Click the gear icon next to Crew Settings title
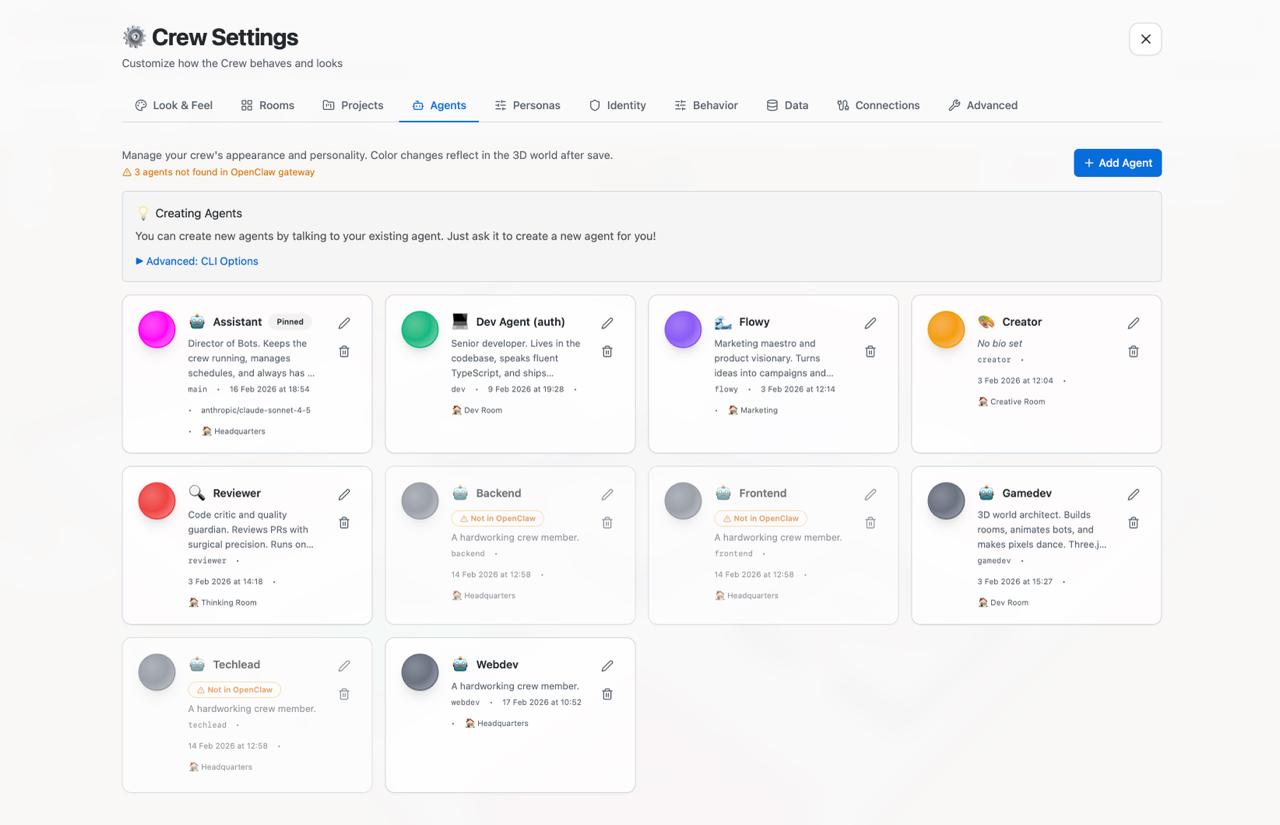1280x825 pixels. pyautogui.click(x=135, y=37)
